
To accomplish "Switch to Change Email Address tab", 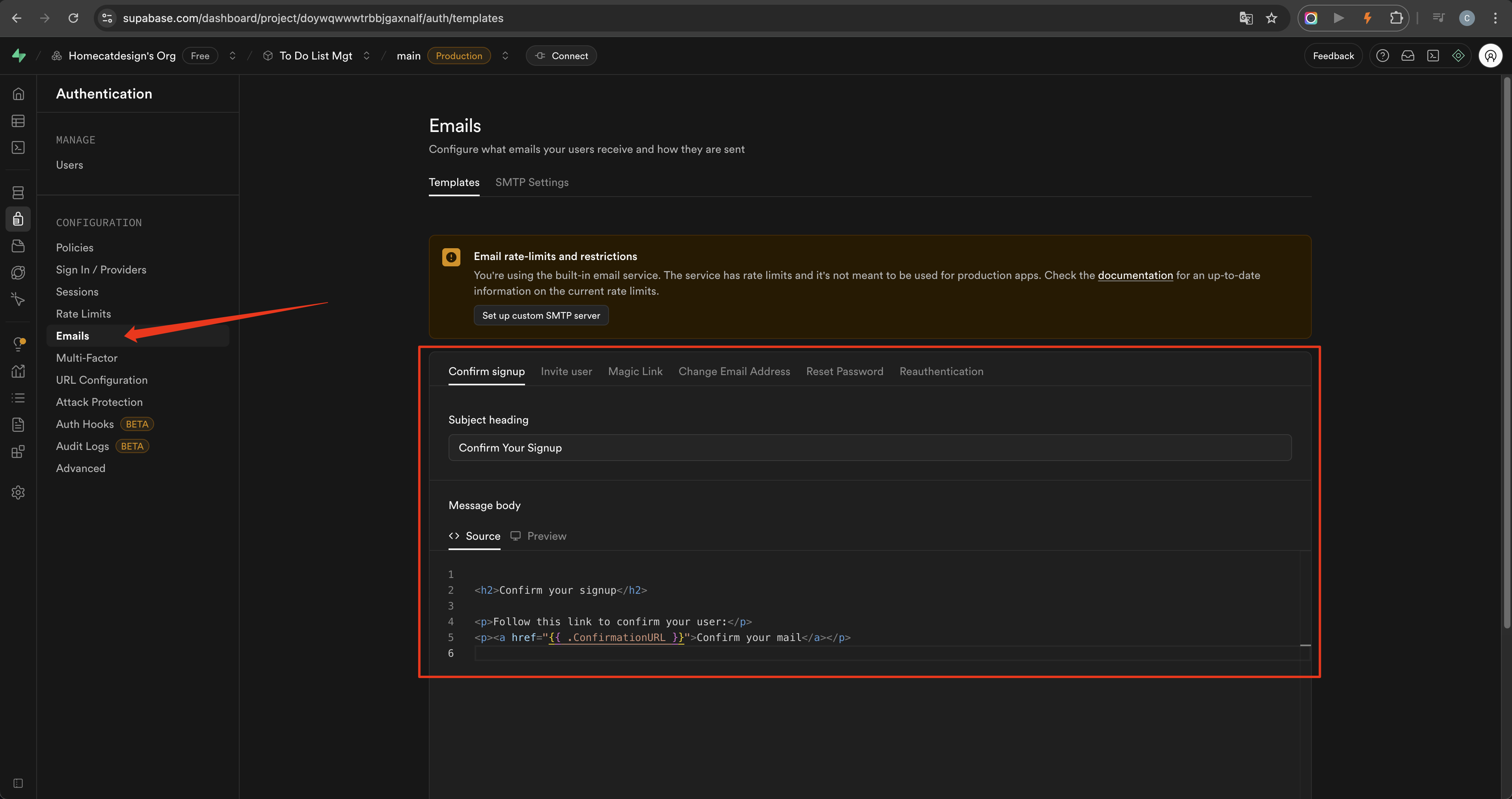I will point(734,372).
